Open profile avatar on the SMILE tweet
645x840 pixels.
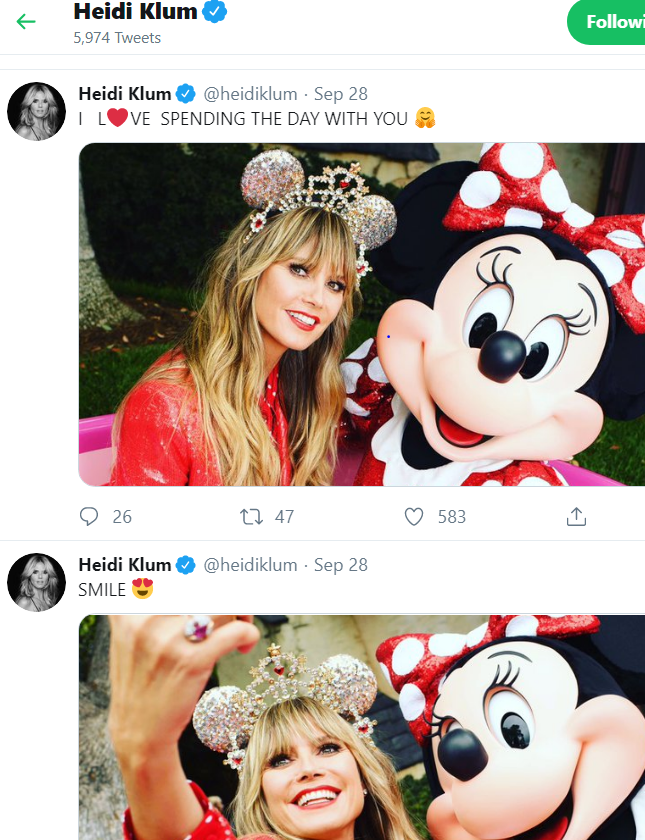coord(37,582)
